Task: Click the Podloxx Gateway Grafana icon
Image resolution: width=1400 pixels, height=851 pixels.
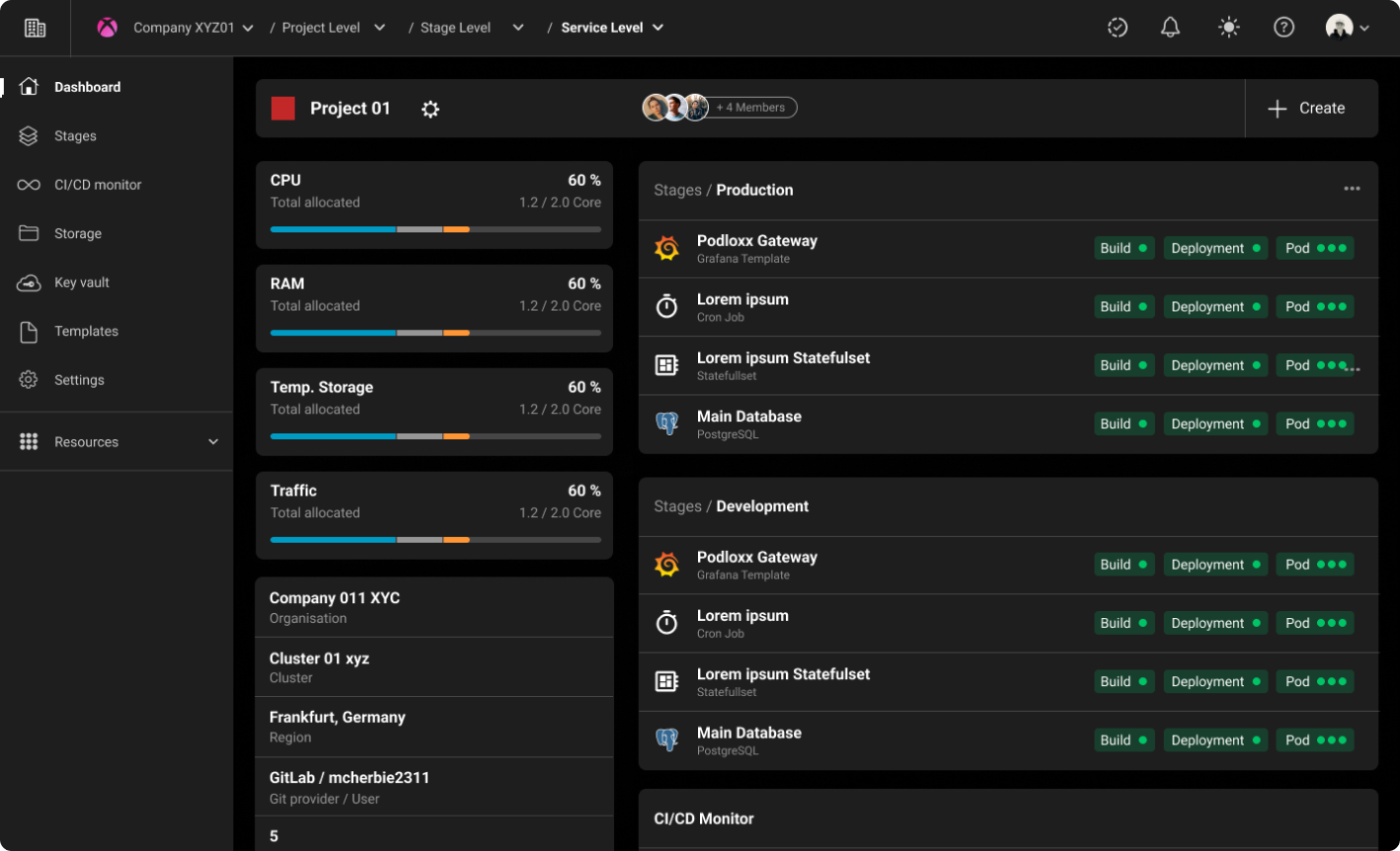Action: pos(666,248)
